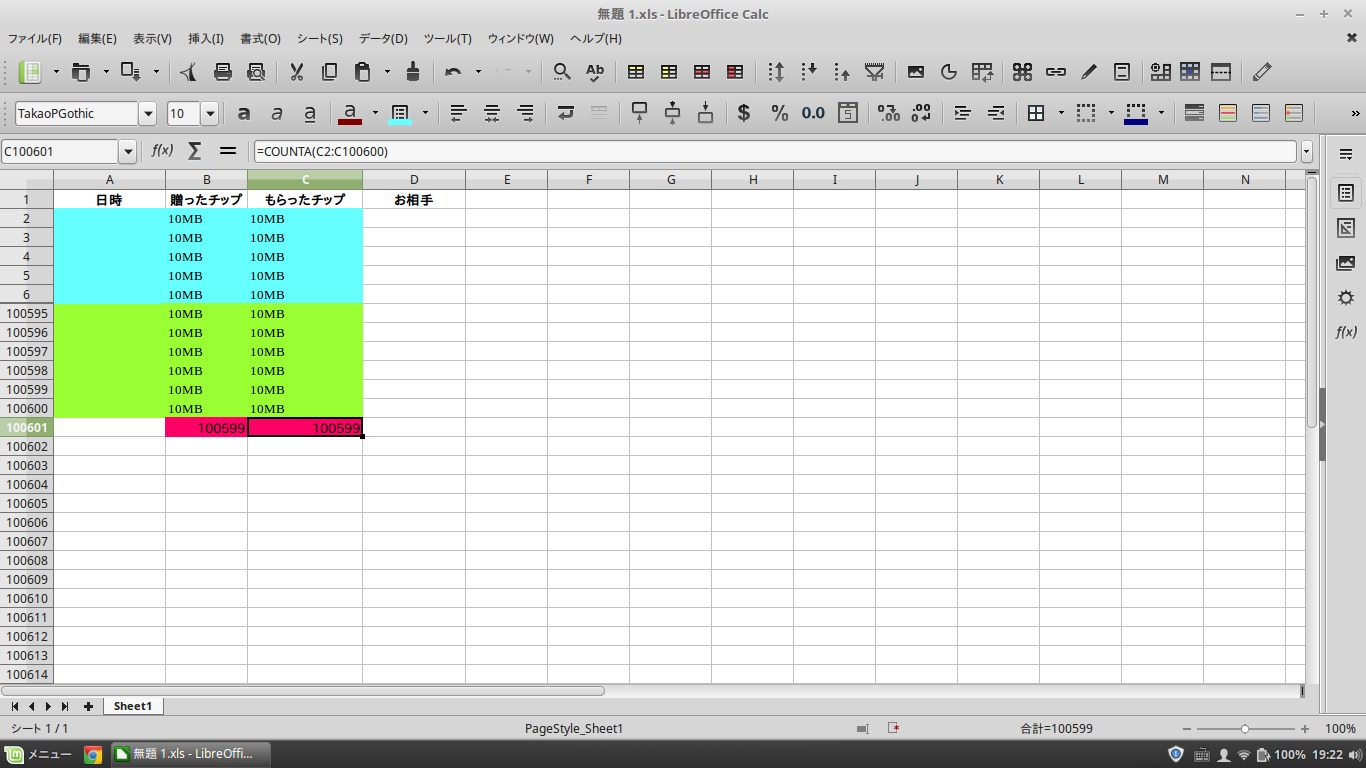Cut the selection with the scissors icon

(297, 72)
